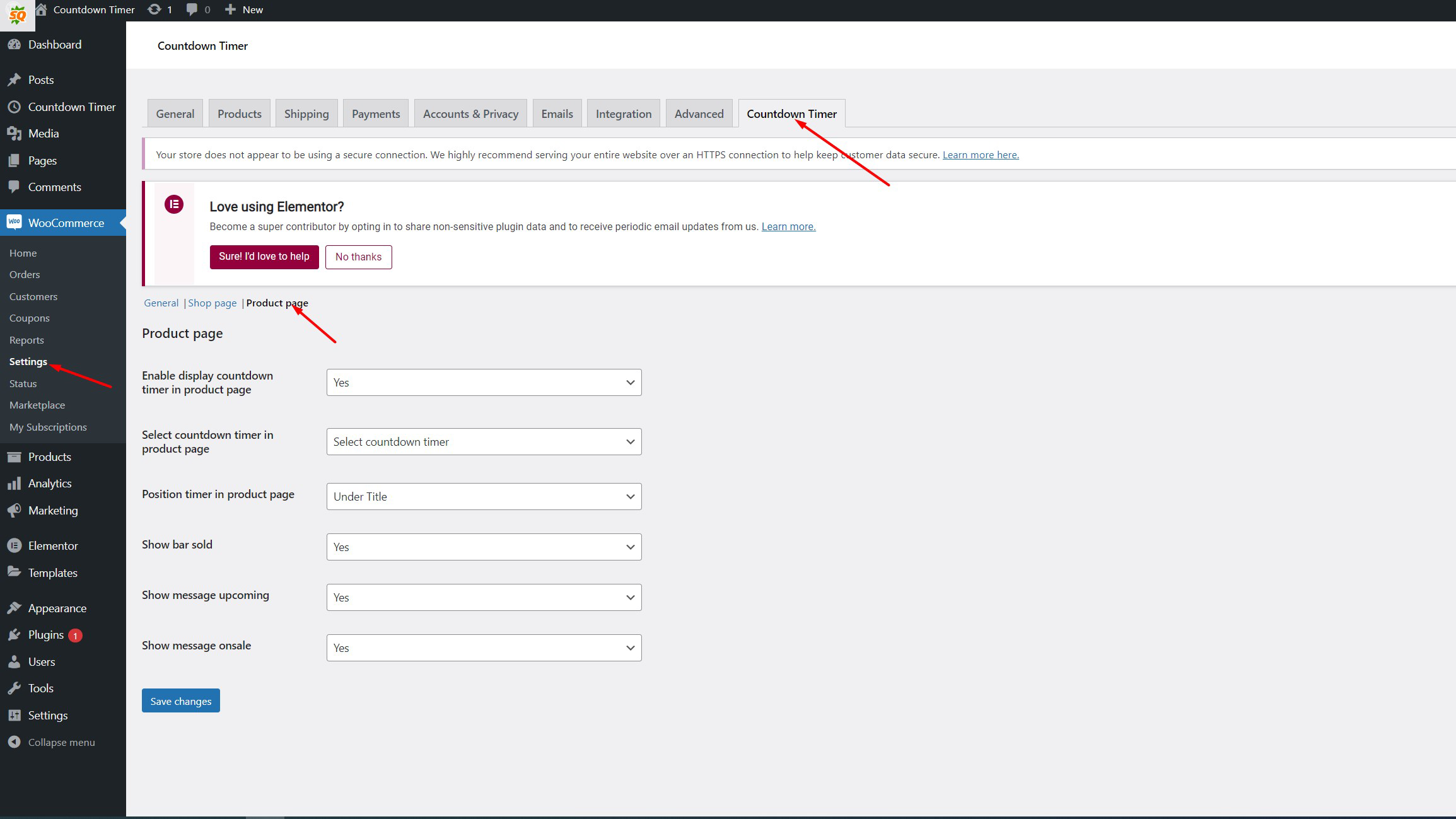Screen dimensions: 1456x819
Task: Click the Plugins icon with the red badge
Action: point(14,634)
